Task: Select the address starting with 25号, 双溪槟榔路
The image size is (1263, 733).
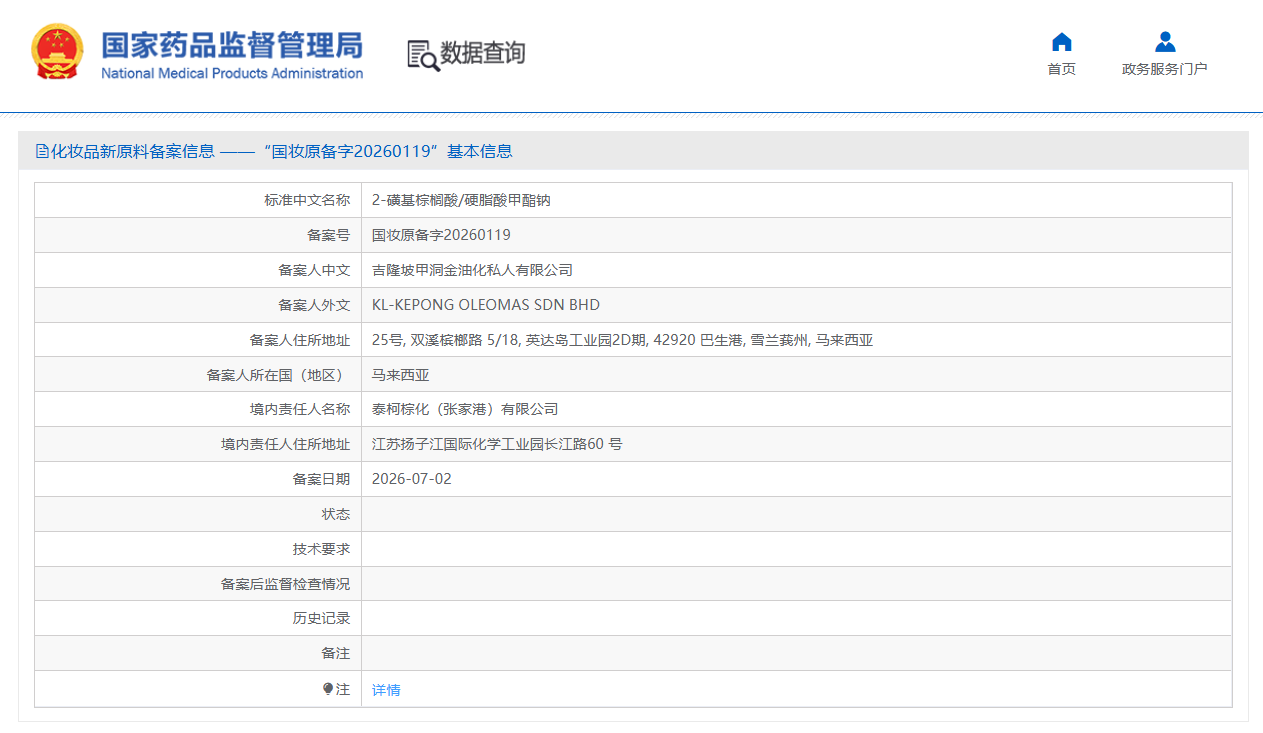Action: point(622,340)
